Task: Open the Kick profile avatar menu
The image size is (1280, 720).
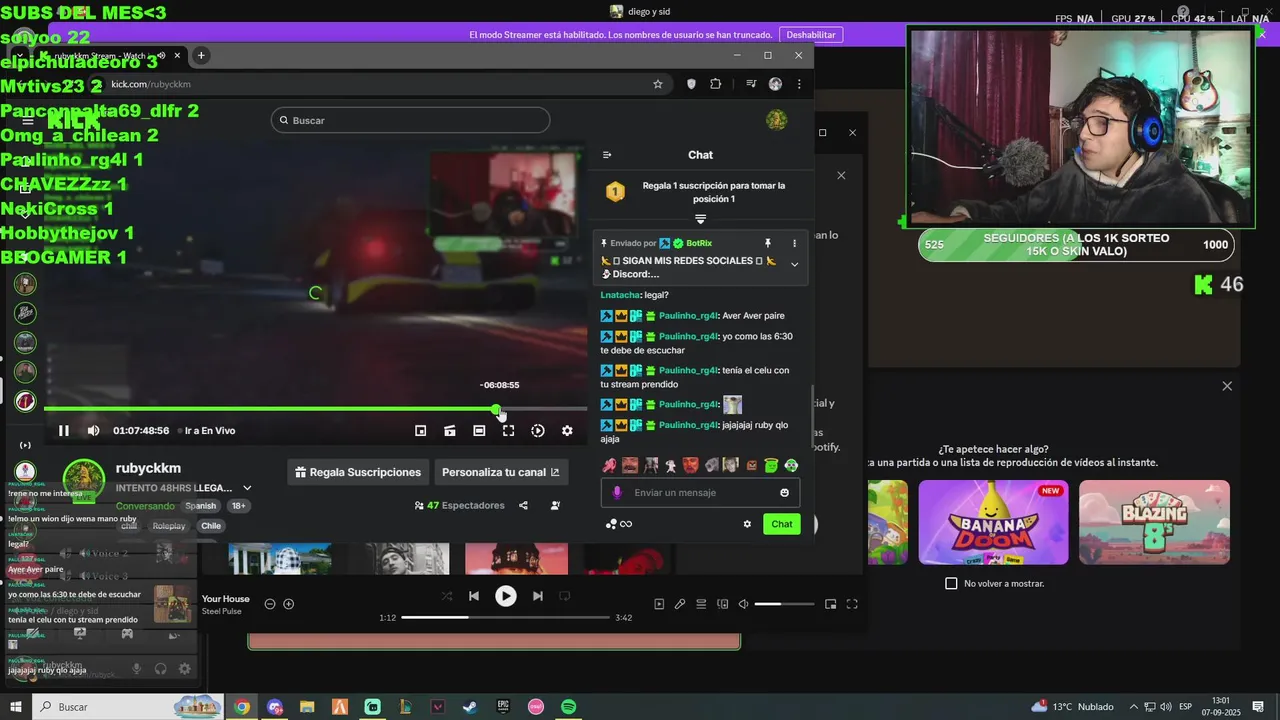Action: pos(776,120)
